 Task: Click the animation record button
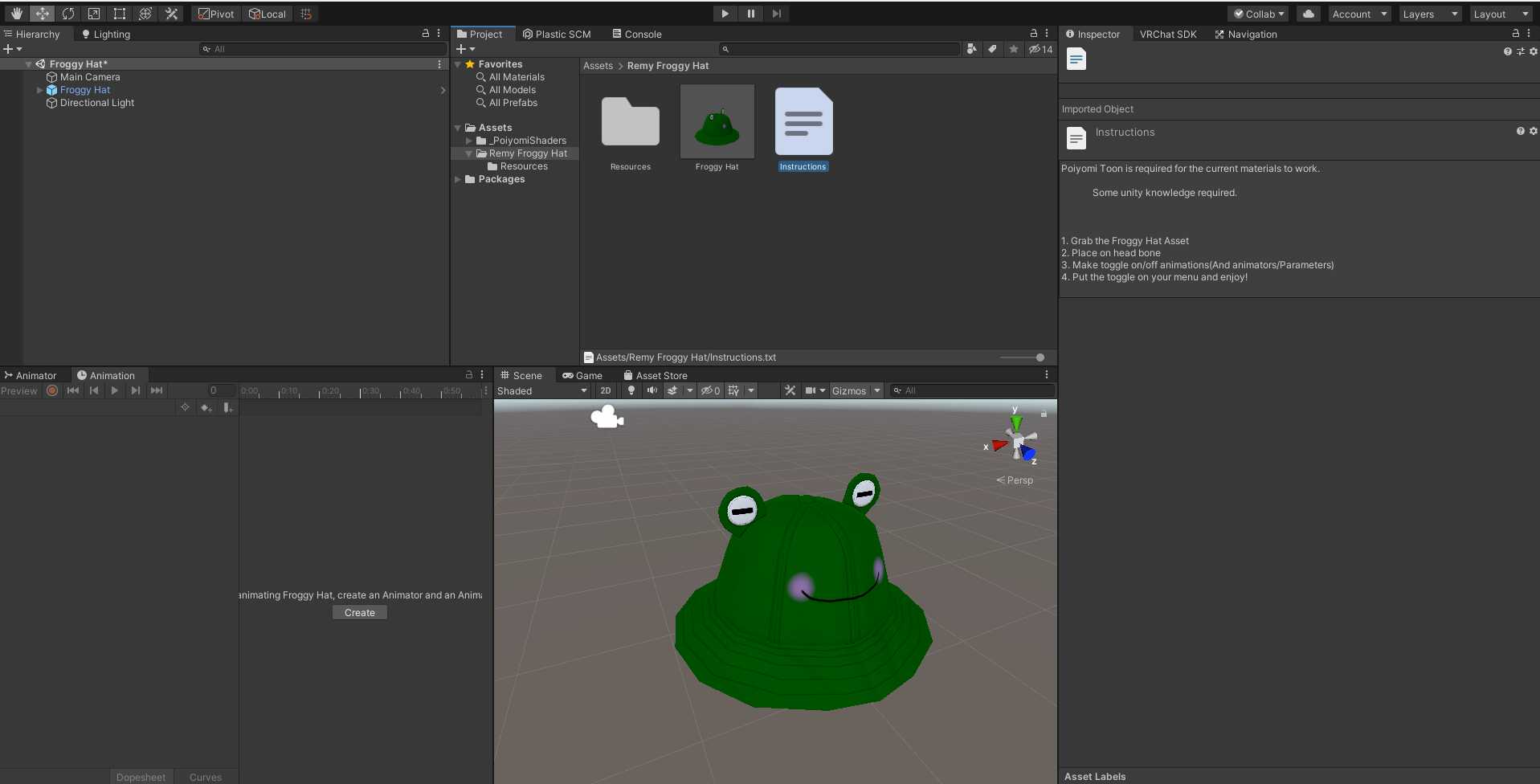pos(52,390)
